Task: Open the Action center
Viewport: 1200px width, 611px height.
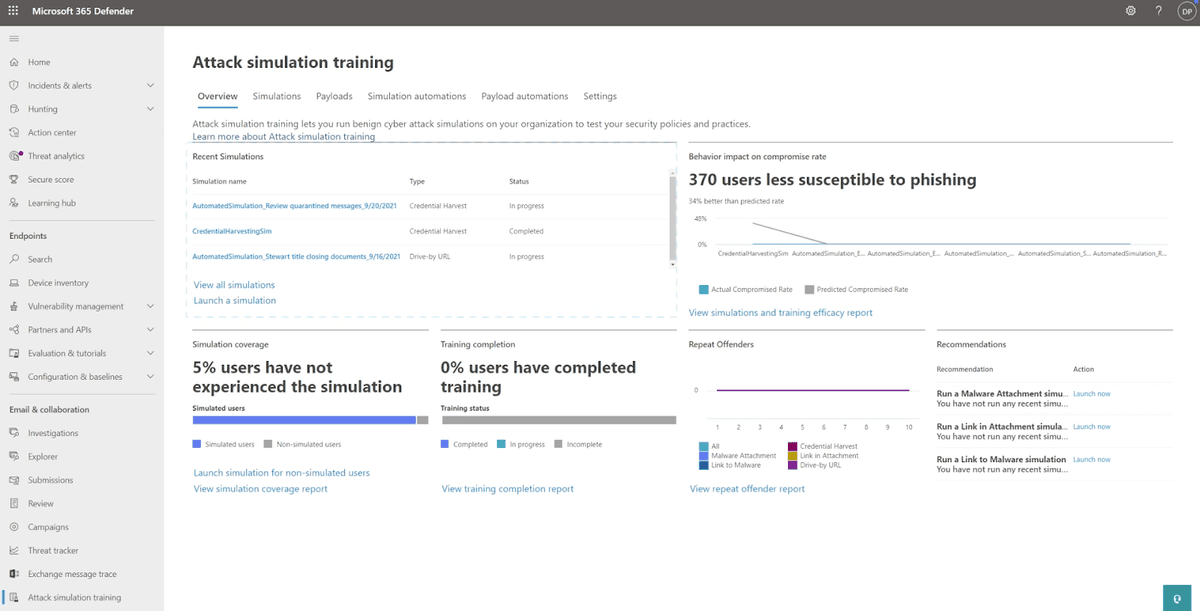Action: tap(51, 132)
